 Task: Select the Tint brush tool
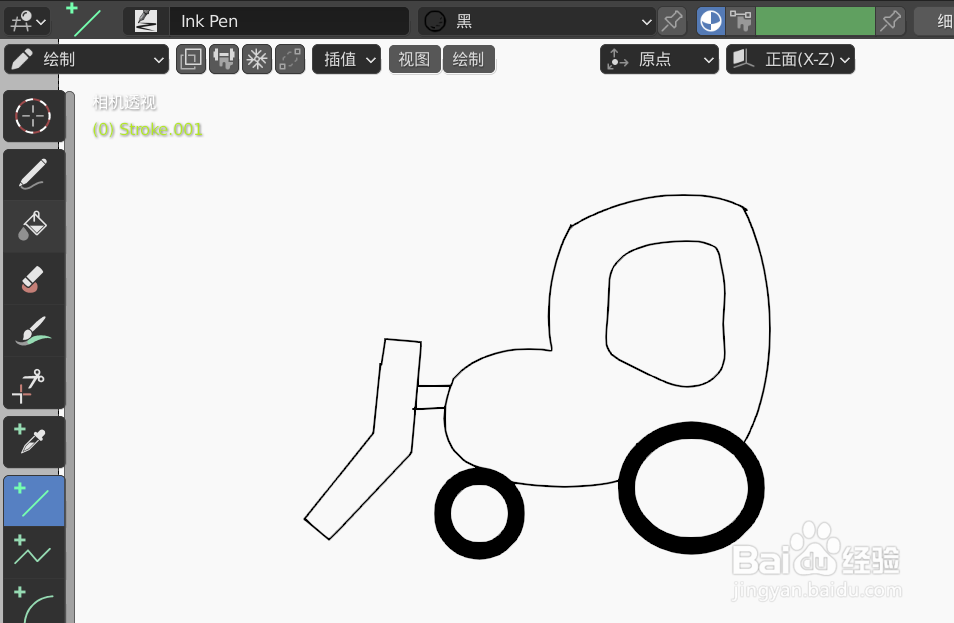pyautogui.click(x=34, y=330)
